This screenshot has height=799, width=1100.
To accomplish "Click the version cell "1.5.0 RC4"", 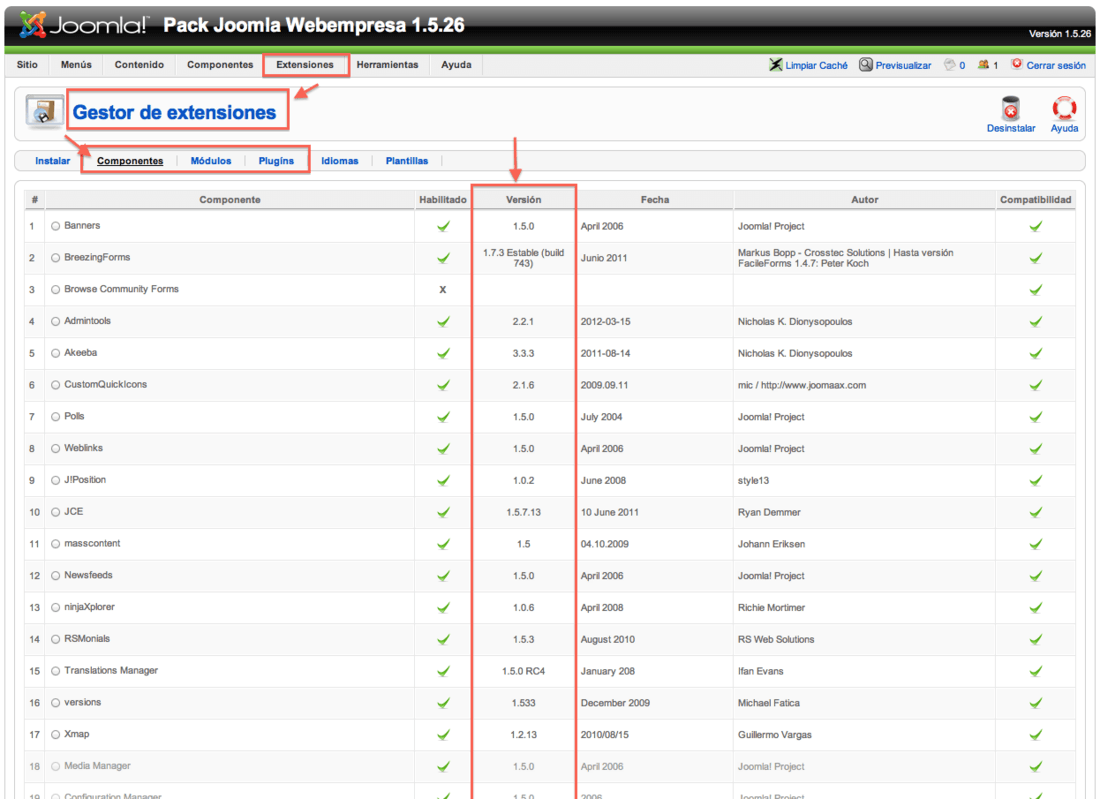I will (x=523, y=671).
